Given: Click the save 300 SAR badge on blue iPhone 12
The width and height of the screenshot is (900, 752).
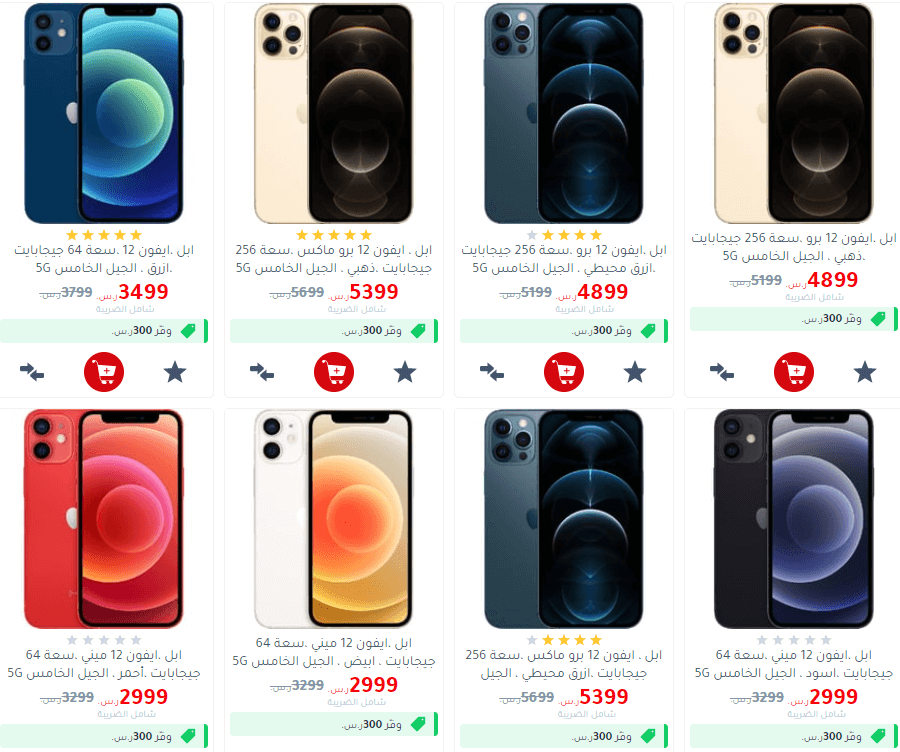Looking at the screenshot, I should point(104,331).
